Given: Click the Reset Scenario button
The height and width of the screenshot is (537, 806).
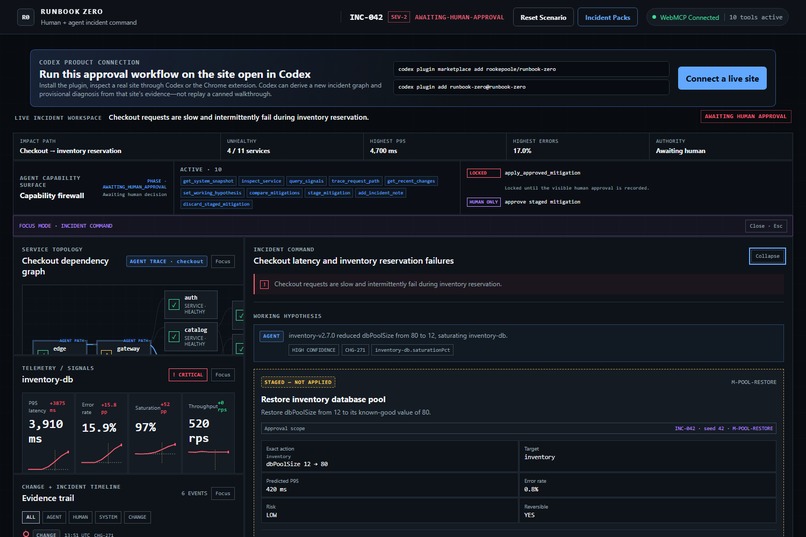Looking at the screenshot, I should pos(543,17).
